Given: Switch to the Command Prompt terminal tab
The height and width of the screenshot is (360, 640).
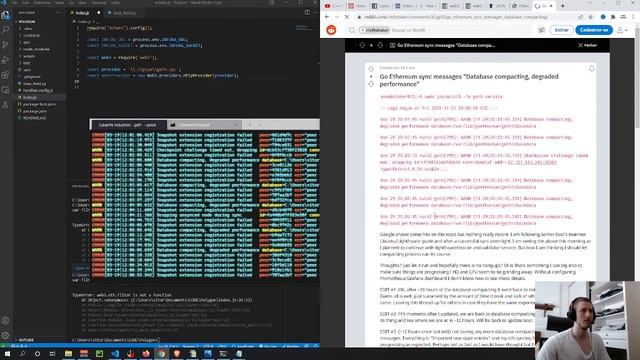Looking at the screenshot, I should coord(204,125).
